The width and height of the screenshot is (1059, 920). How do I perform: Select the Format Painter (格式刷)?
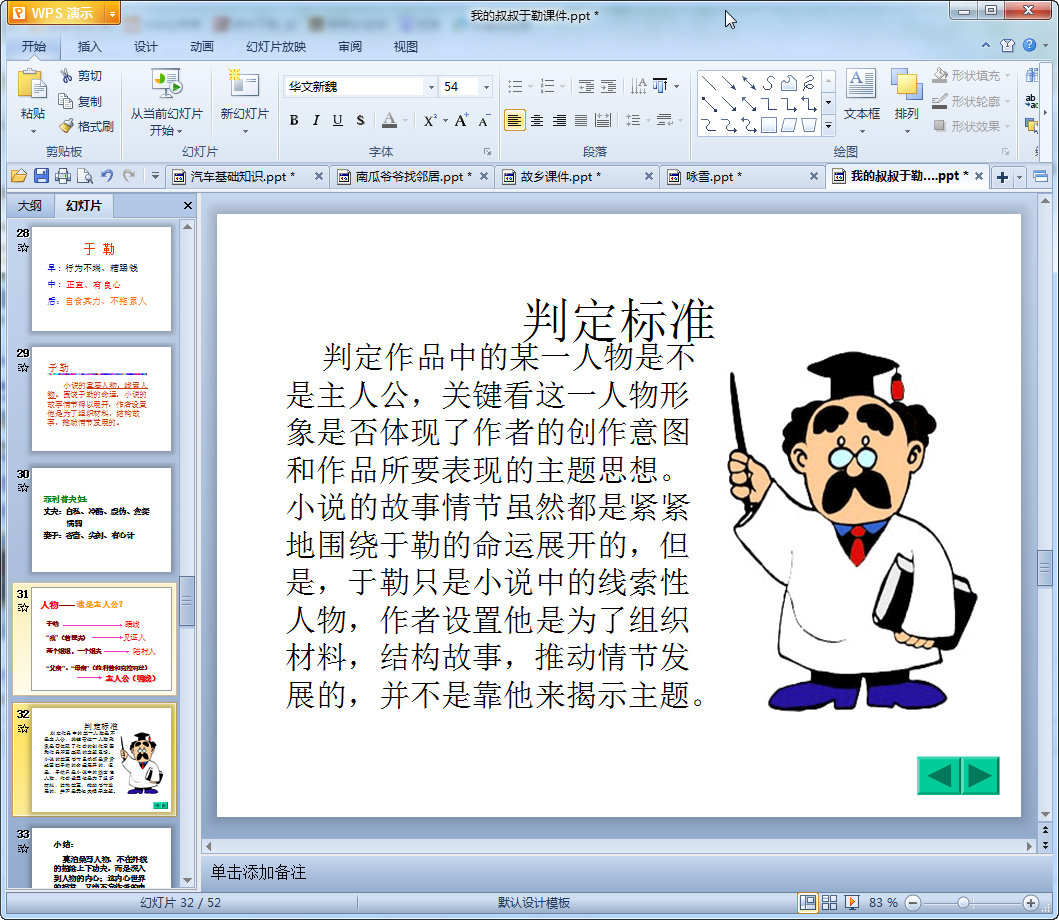[86, 126]
